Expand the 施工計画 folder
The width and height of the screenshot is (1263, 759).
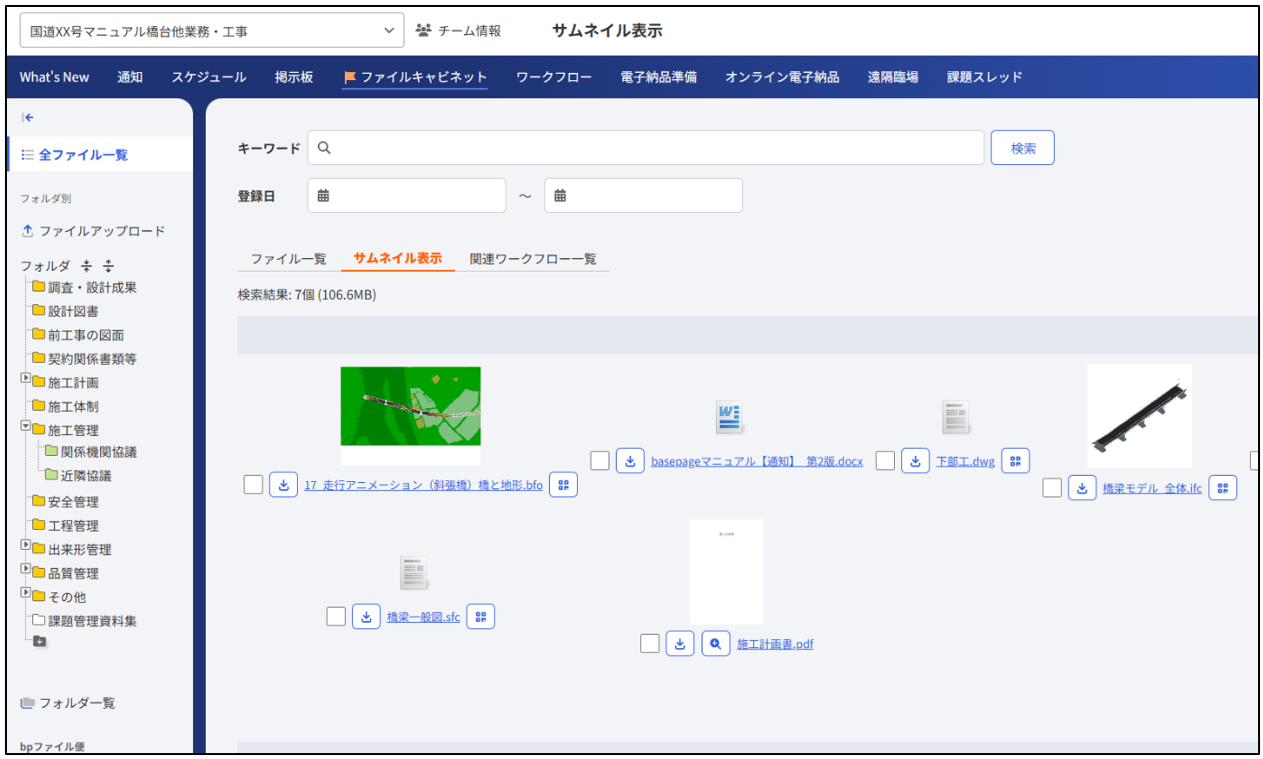click(26, 379)
